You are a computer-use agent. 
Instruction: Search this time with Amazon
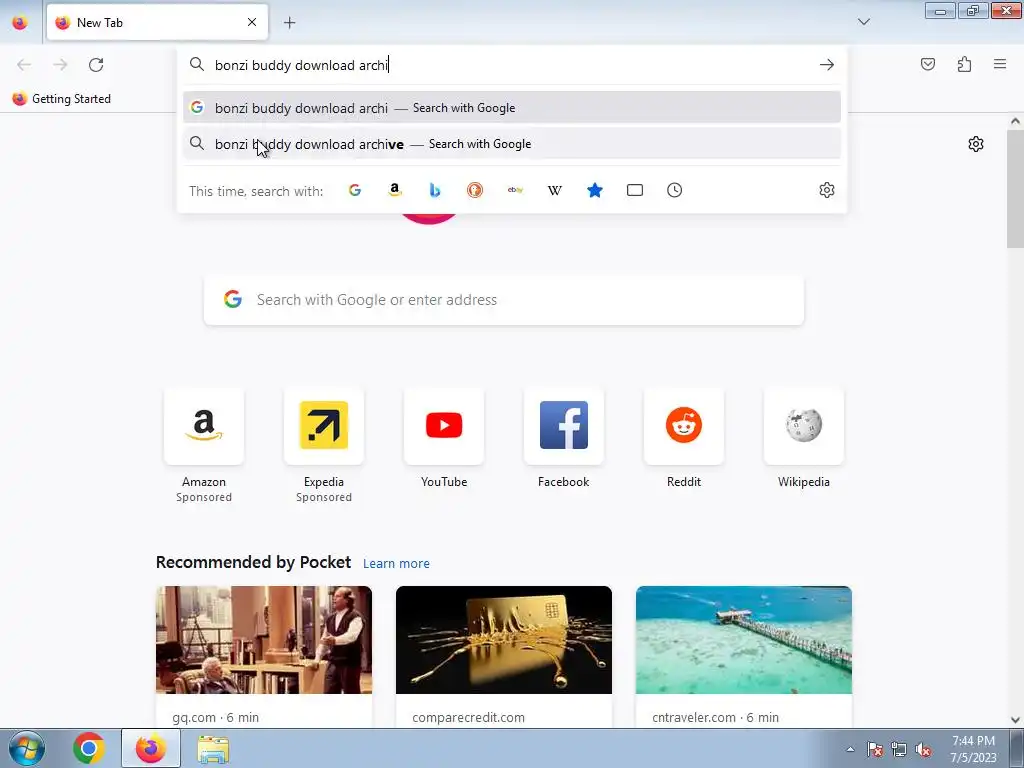(394, 190)
